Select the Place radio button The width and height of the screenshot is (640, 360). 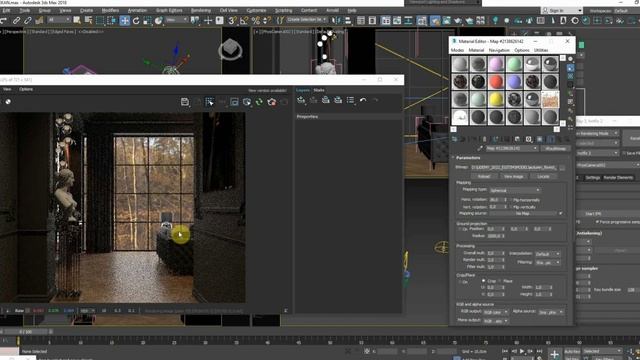[x=500, y=281]
